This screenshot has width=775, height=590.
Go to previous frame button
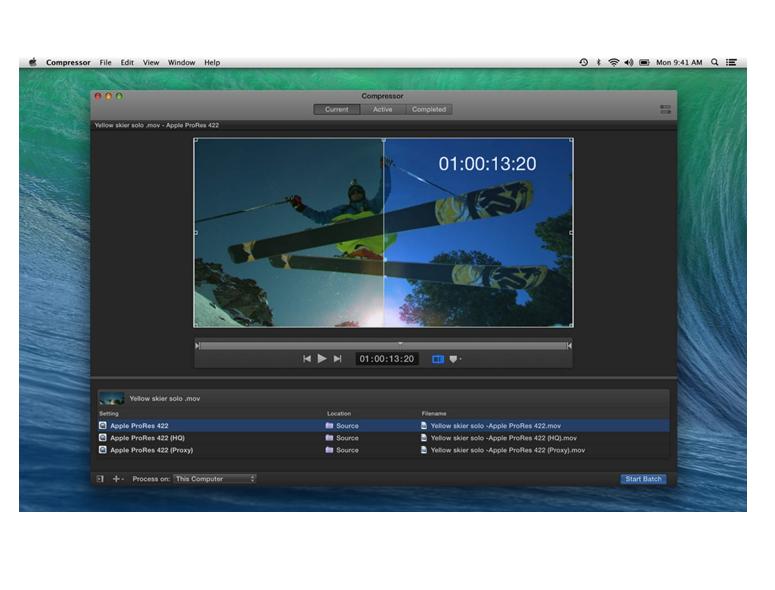(307, 359)
